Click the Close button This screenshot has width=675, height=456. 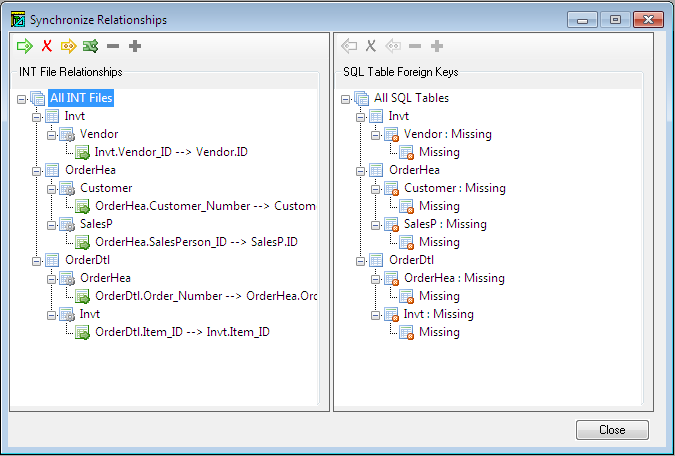(x=612, y=430)
